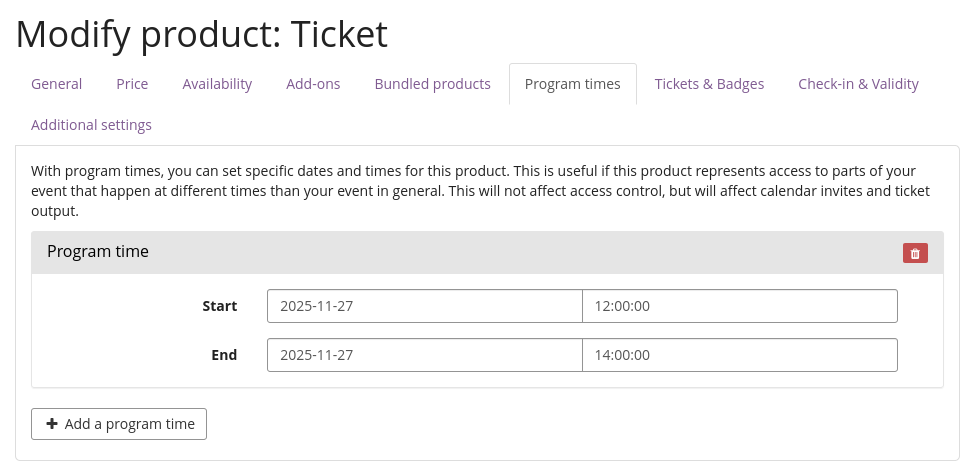
Task: Click the Start time field showing 12:00:00
Action: [x=739, y=306]
